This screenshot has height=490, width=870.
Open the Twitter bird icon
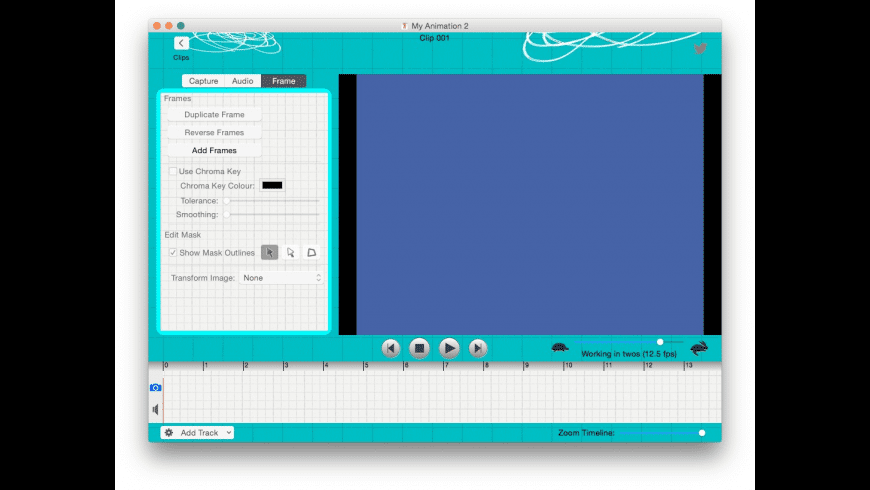click(700, 49)
